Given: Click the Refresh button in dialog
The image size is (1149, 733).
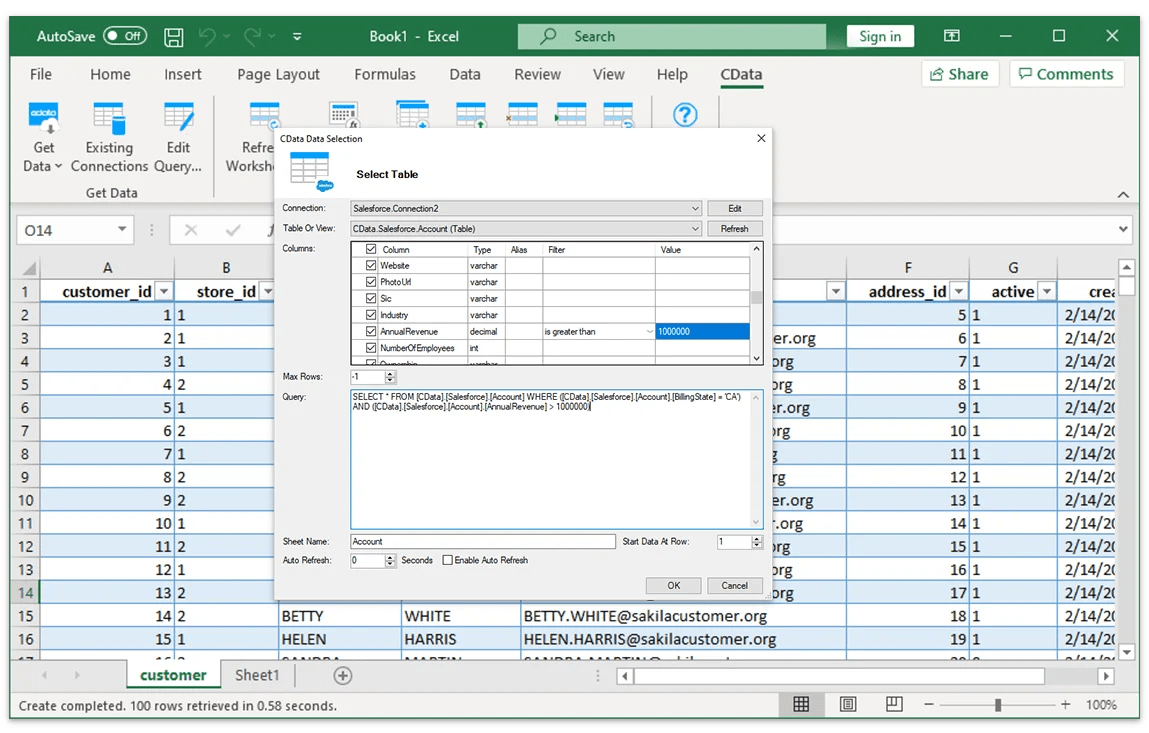Looking at the screenshot, I should pyautogui.click(x=734, y=229).
